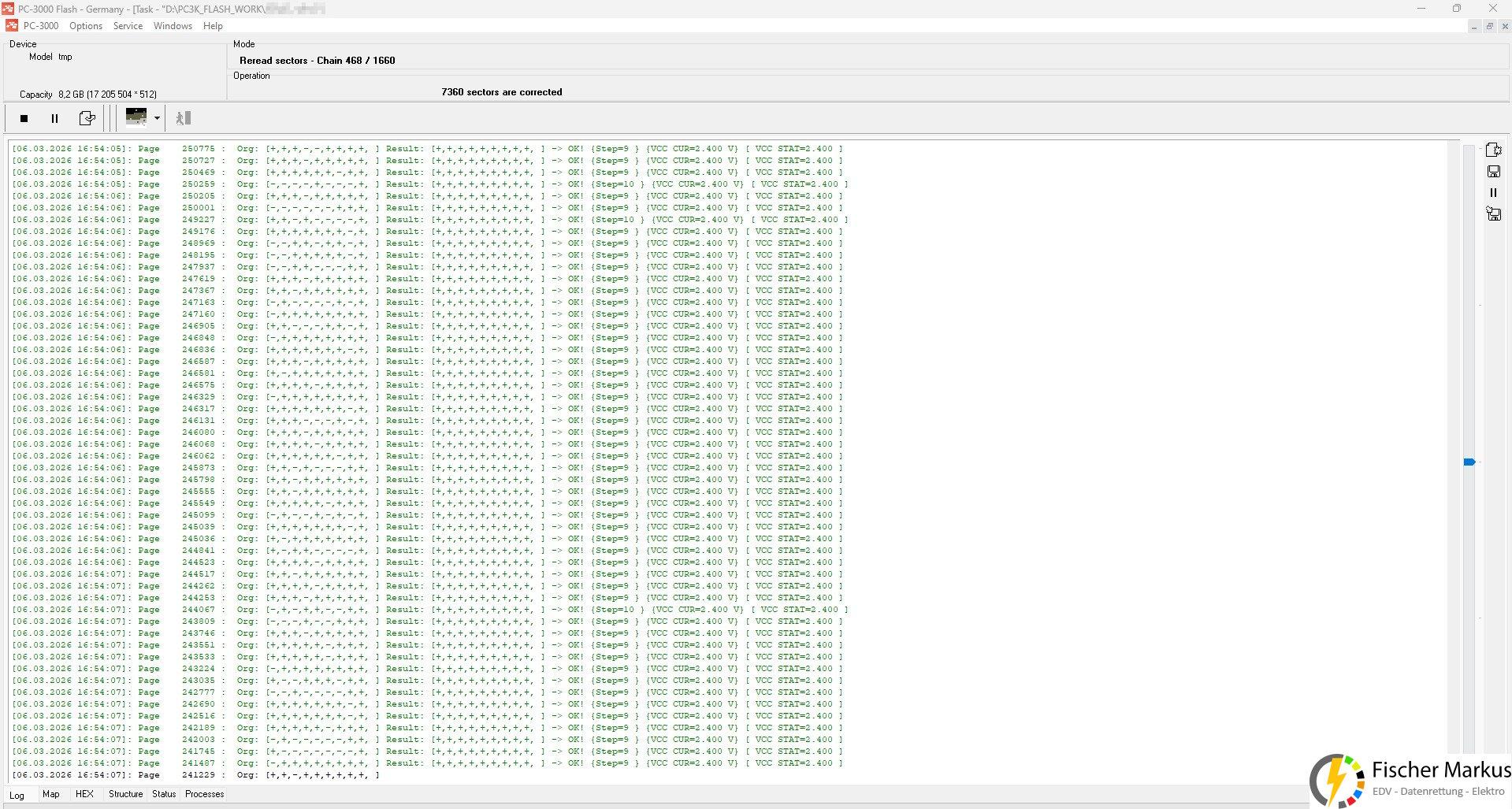Clear the log using the top-right icon
The height and width of the screenshot is (809, 1512).
coord(1492,150)
